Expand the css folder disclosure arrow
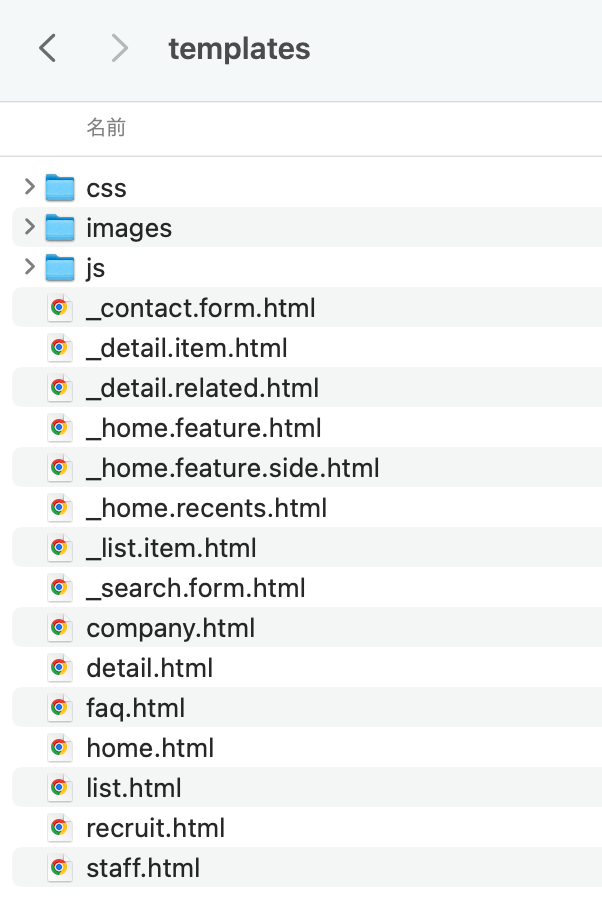The image size is (602, 919). (29, 187)
